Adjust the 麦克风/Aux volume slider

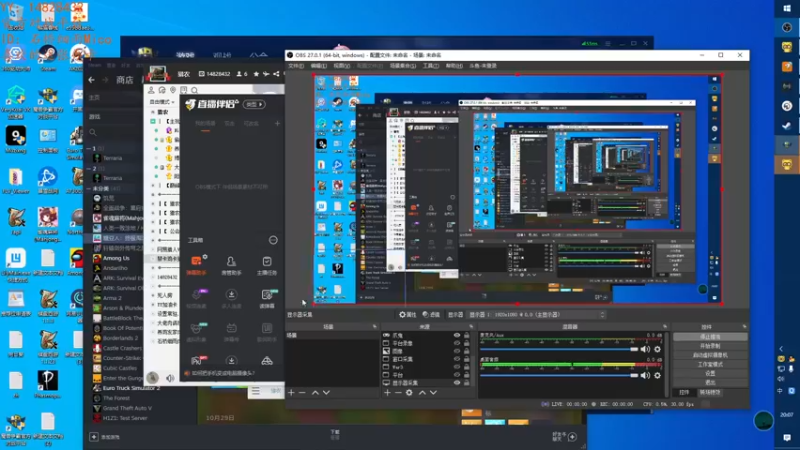click(559, 349)
